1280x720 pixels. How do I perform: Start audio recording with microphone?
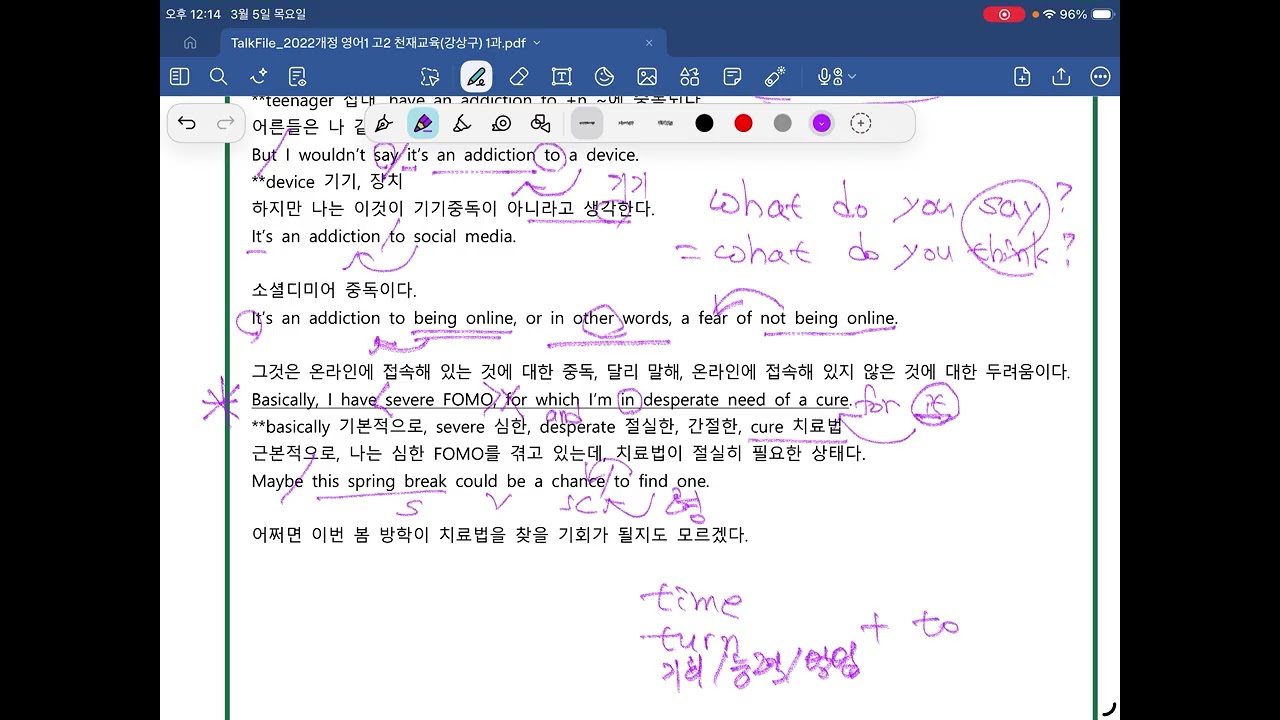pyautogui.click(x=829, y=77)
